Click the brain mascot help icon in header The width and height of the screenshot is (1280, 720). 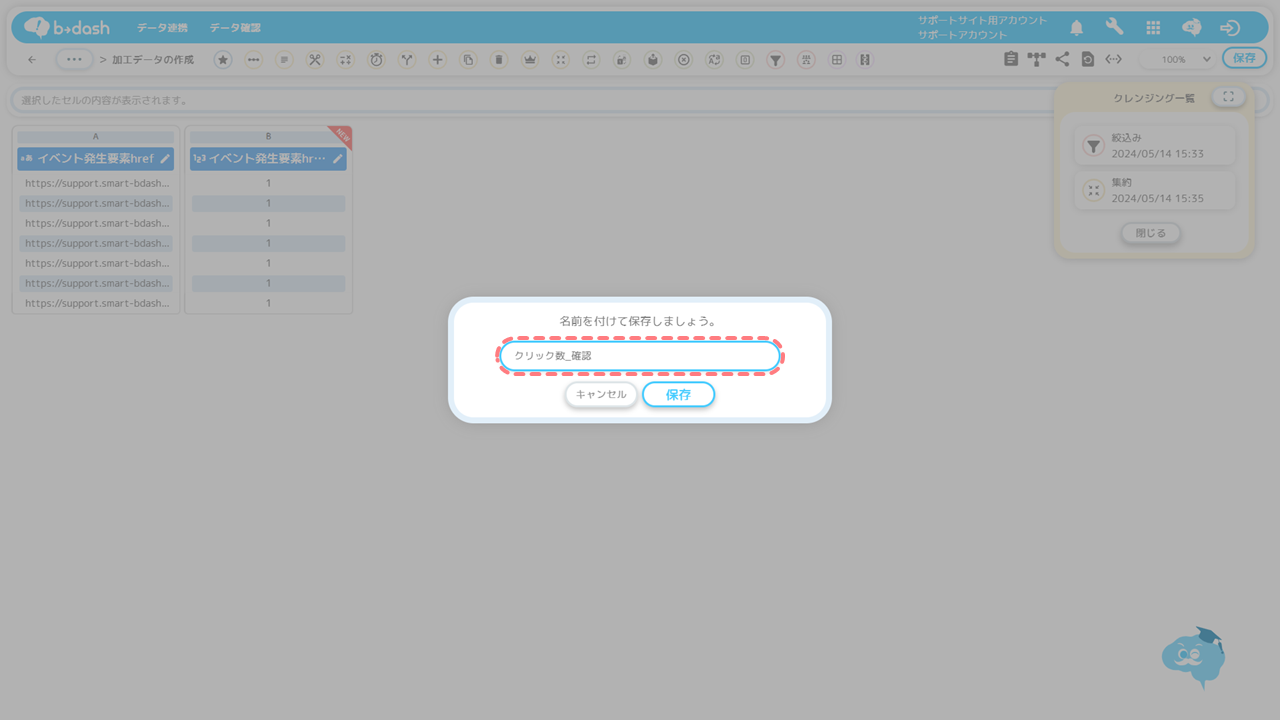(x=1191, y=28)
